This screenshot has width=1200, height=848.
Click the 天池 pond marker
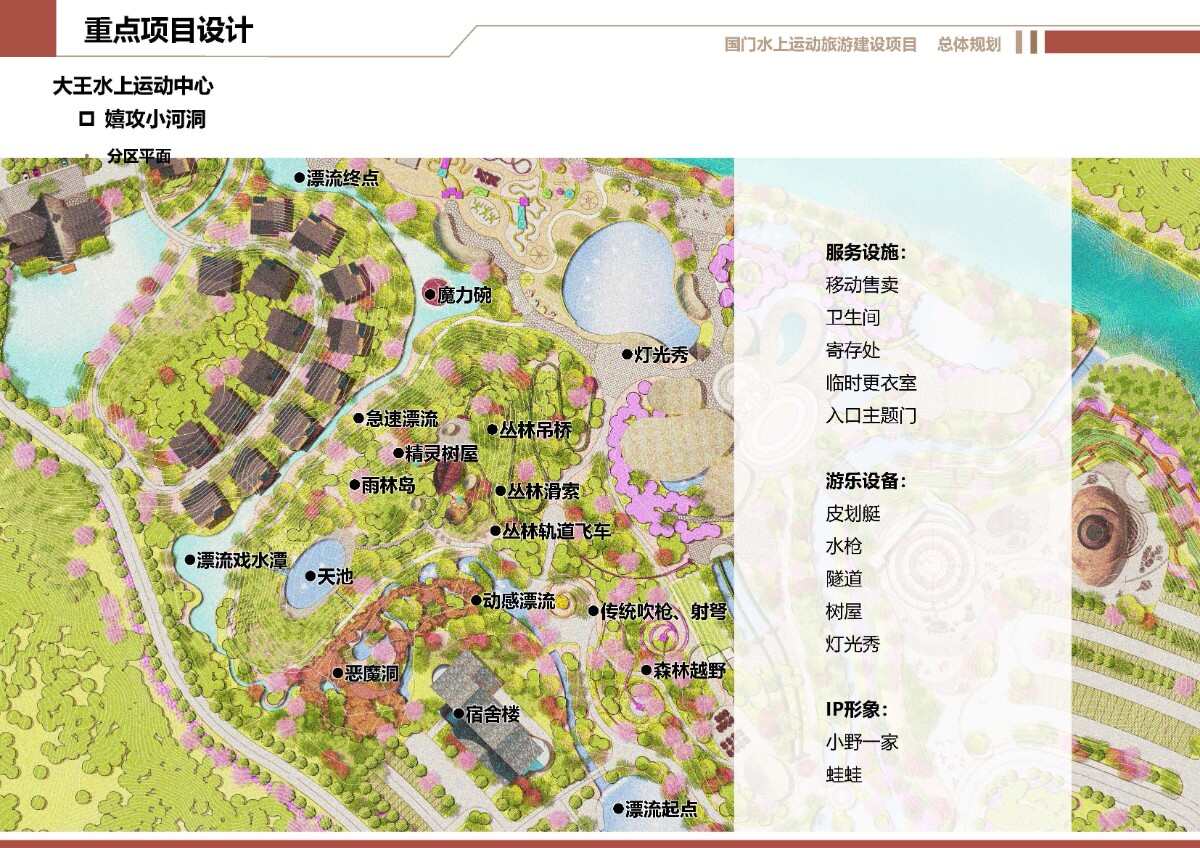point(310,576)
